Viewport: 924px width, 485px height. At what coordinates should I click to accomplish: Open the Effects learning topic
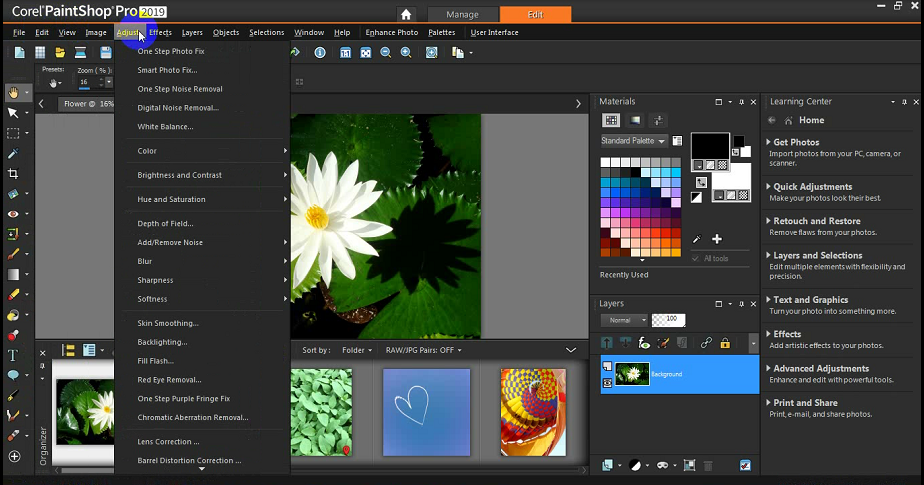click(x=787, y=334)
